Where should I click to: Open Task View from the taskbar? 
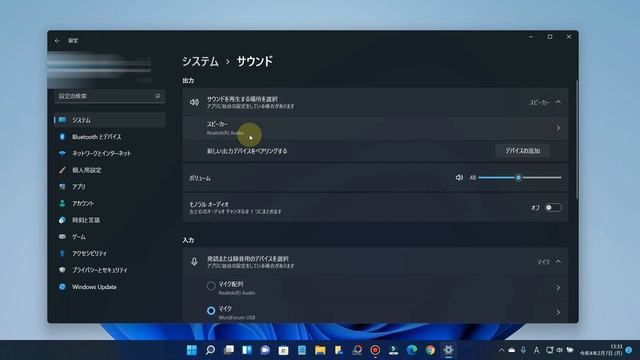229,350
